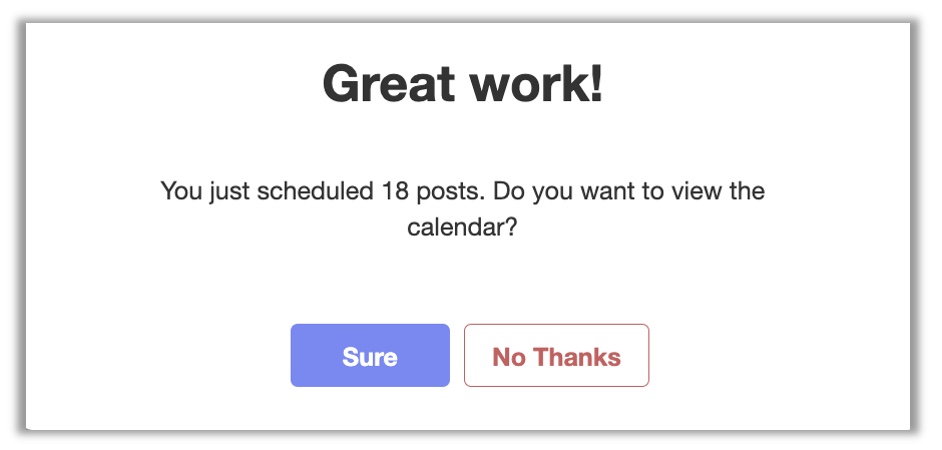Click the number 18 in the message

(x=395, y=191)
